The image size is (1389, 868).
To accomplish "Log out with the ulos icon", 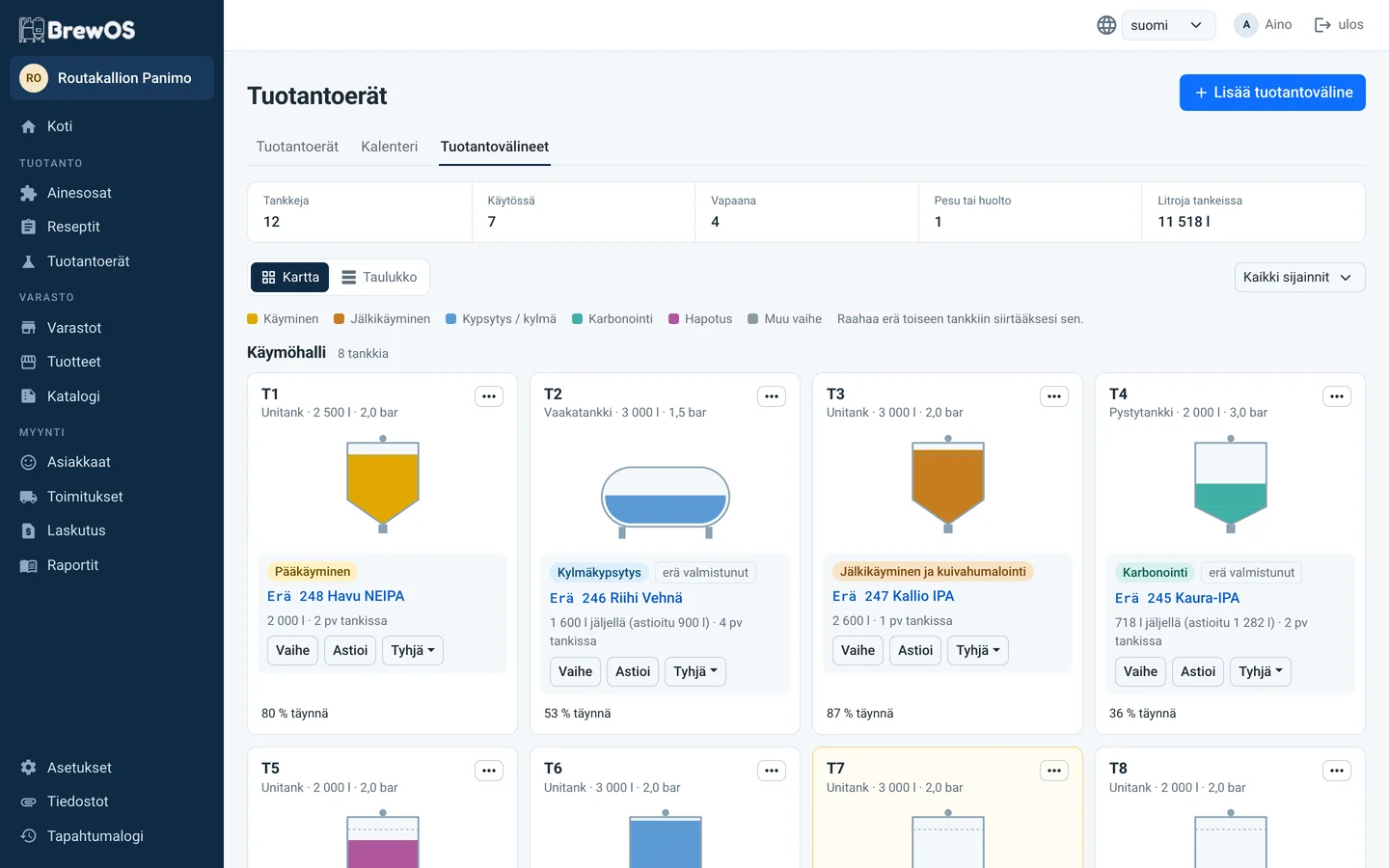I will click(1322, 25).
